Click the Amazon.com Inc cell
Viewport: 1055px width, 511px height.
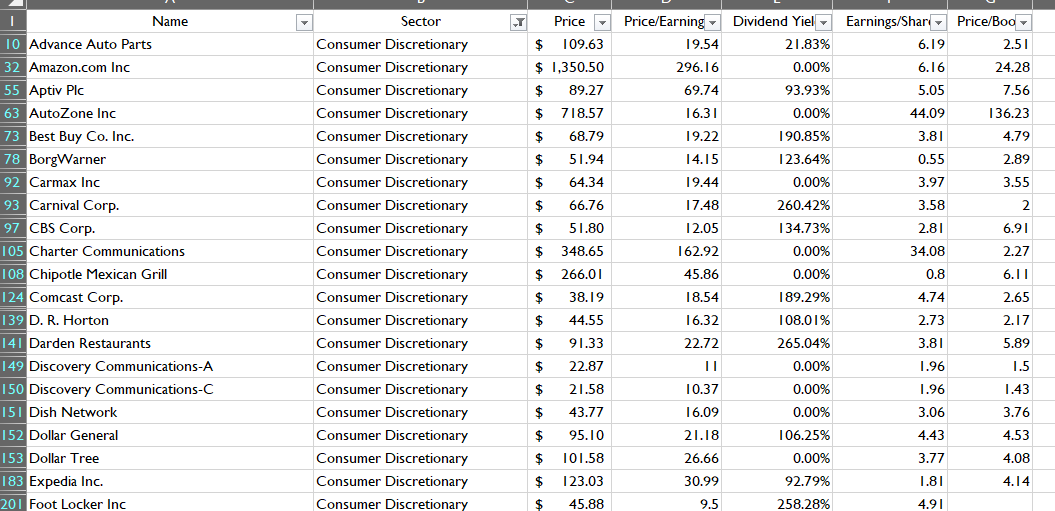pyautogui.click(x=170, y=67)
